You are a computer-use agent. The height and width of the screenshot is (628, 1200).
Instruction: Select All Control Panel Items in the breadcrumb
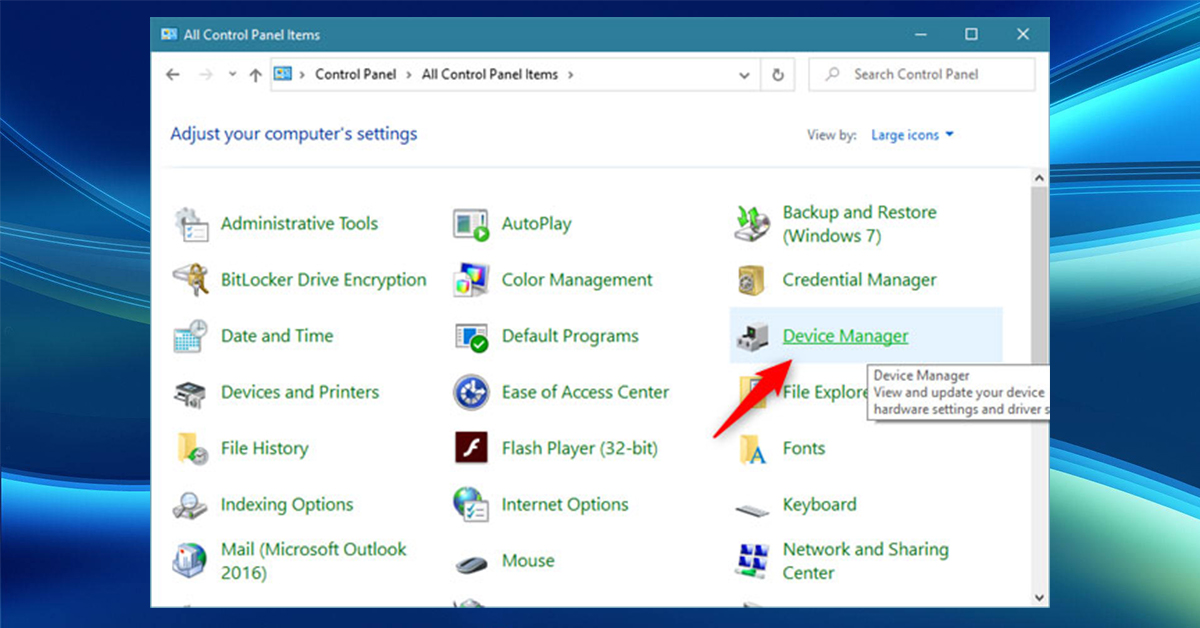489,74
